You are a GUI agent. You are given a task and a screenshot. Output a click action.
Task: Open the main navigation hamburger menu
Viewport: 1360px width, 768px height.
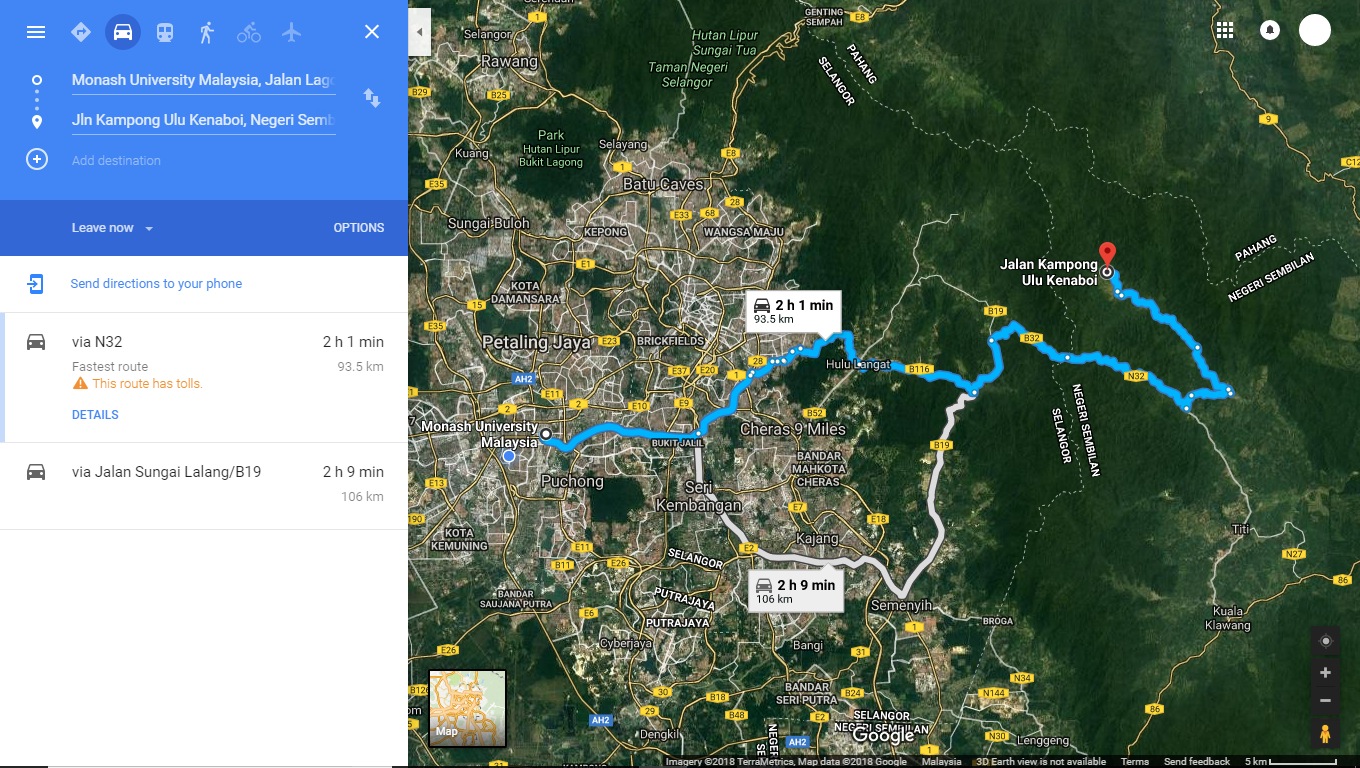point(36,31)
